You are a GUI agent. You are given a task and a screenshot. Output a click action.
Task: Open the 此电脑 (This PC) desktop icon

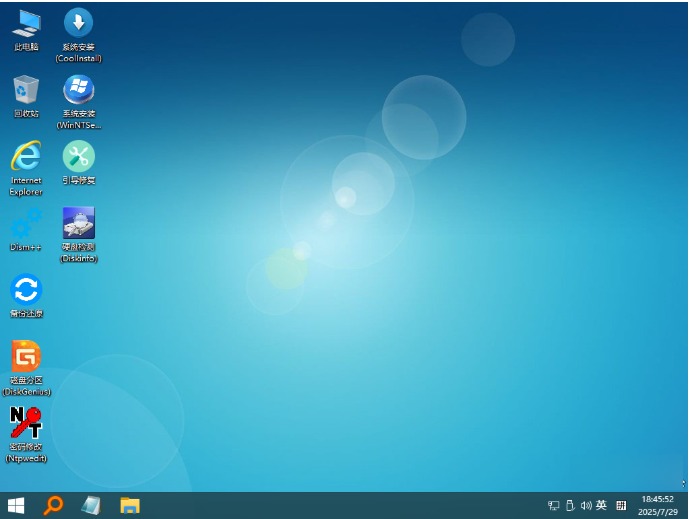coord(26,31)
